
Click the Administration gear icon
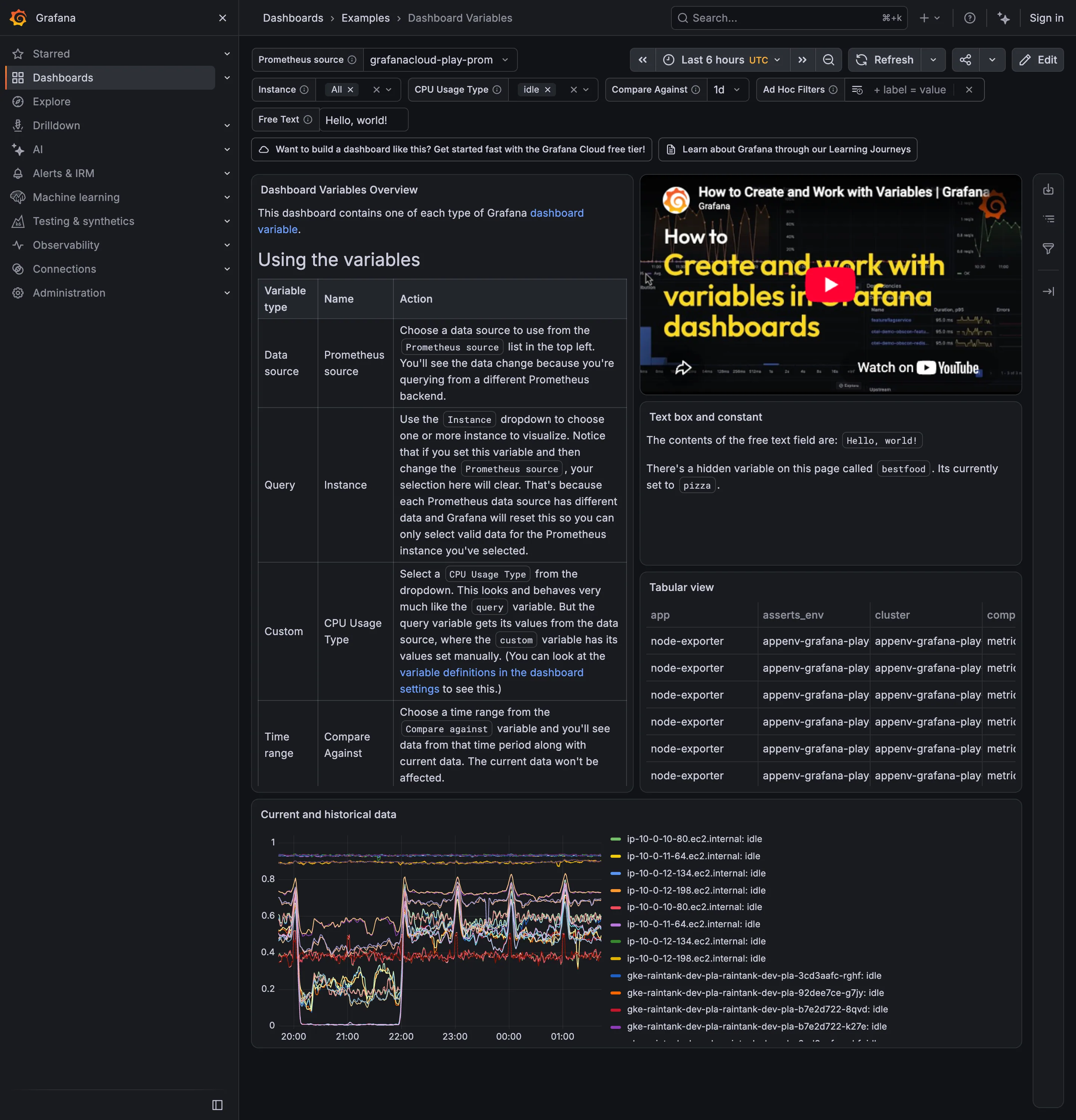(x=18, y=293)
